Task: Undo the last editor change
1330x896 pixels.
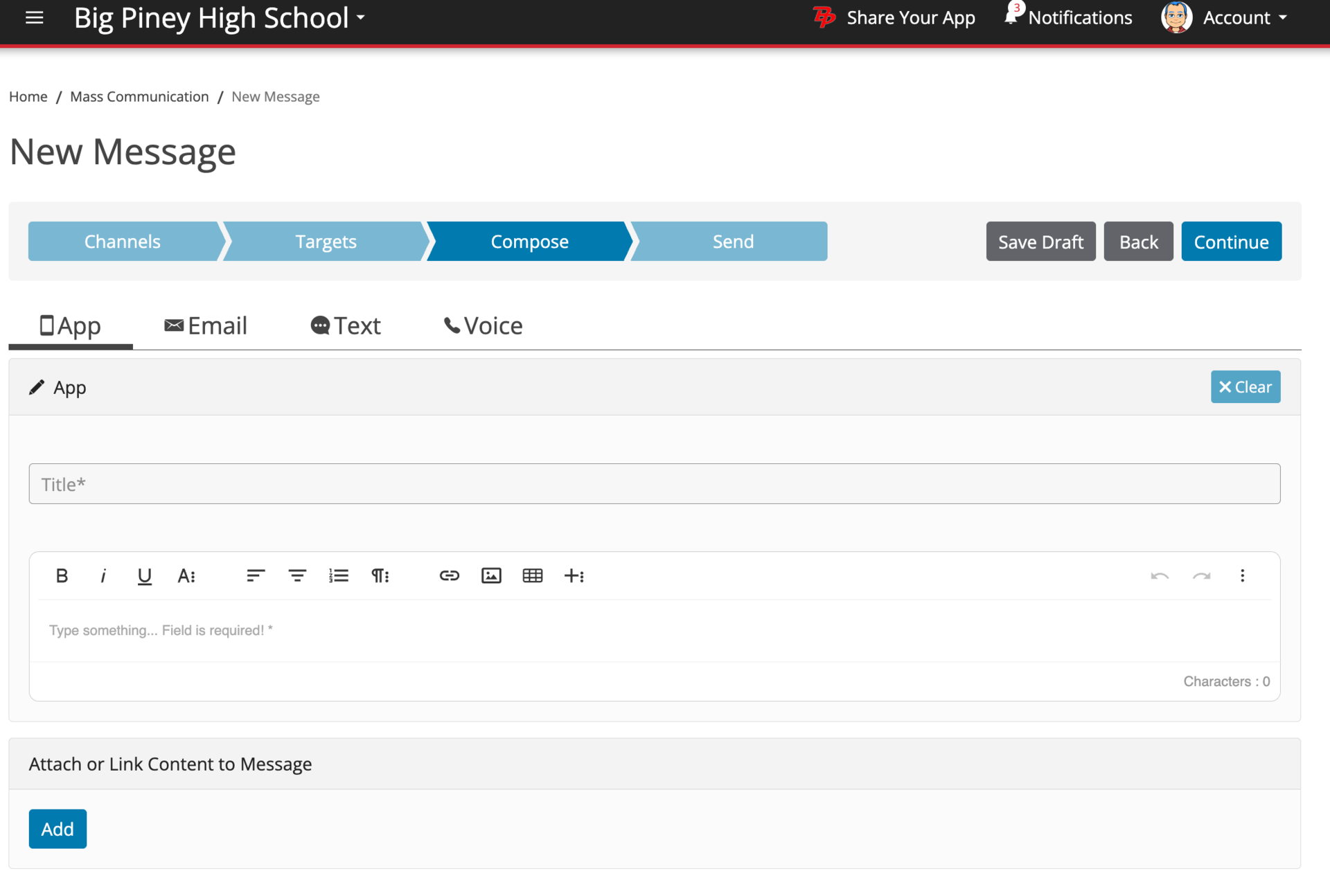Action: [x=1160, y=575]
